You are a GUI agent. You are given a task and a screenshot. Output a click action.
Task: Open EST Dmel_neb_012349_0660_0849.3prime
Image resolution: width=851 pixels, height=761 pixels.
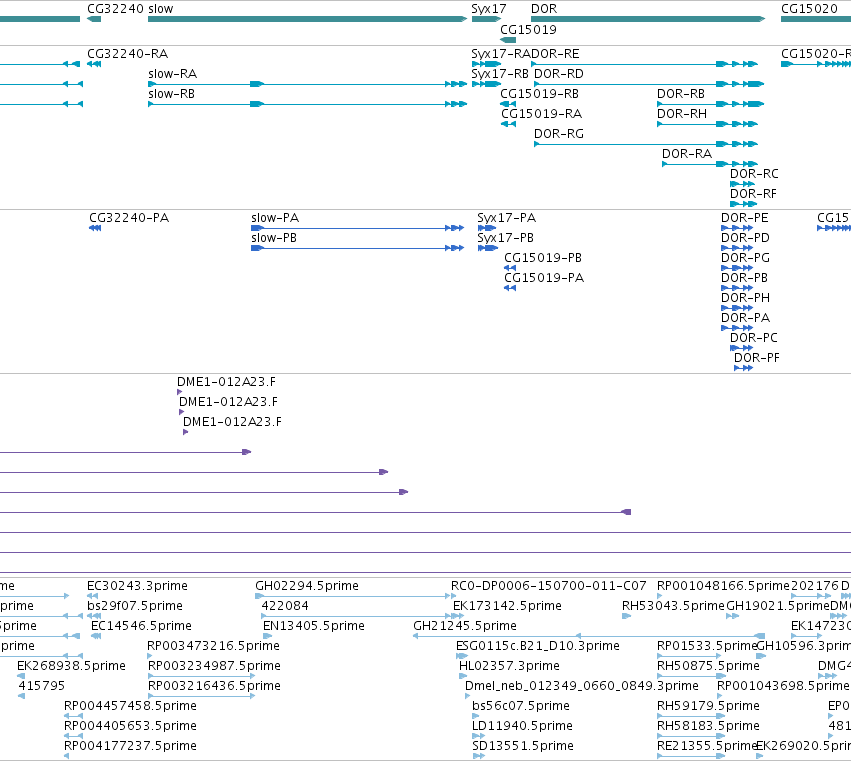[x=469, y=696]
